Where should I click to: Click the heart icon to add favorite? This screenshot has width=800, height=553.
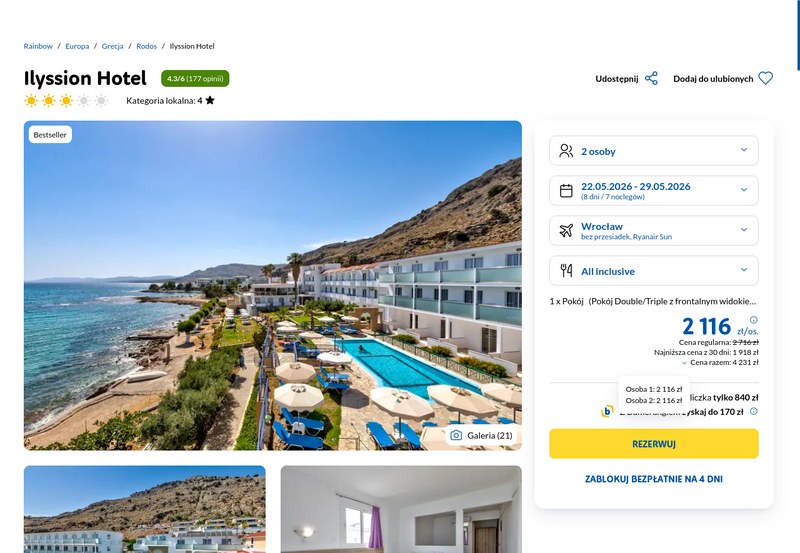coord(765,78)
